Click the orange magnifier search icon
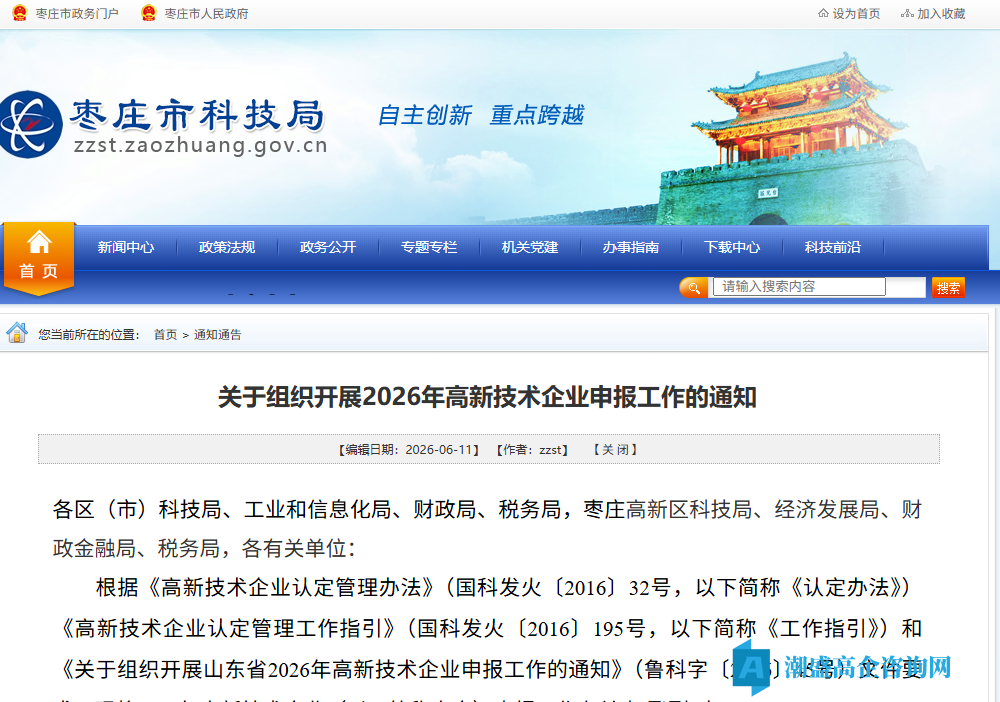This screenshot has height=702, width=1000. tap(693, 288)
